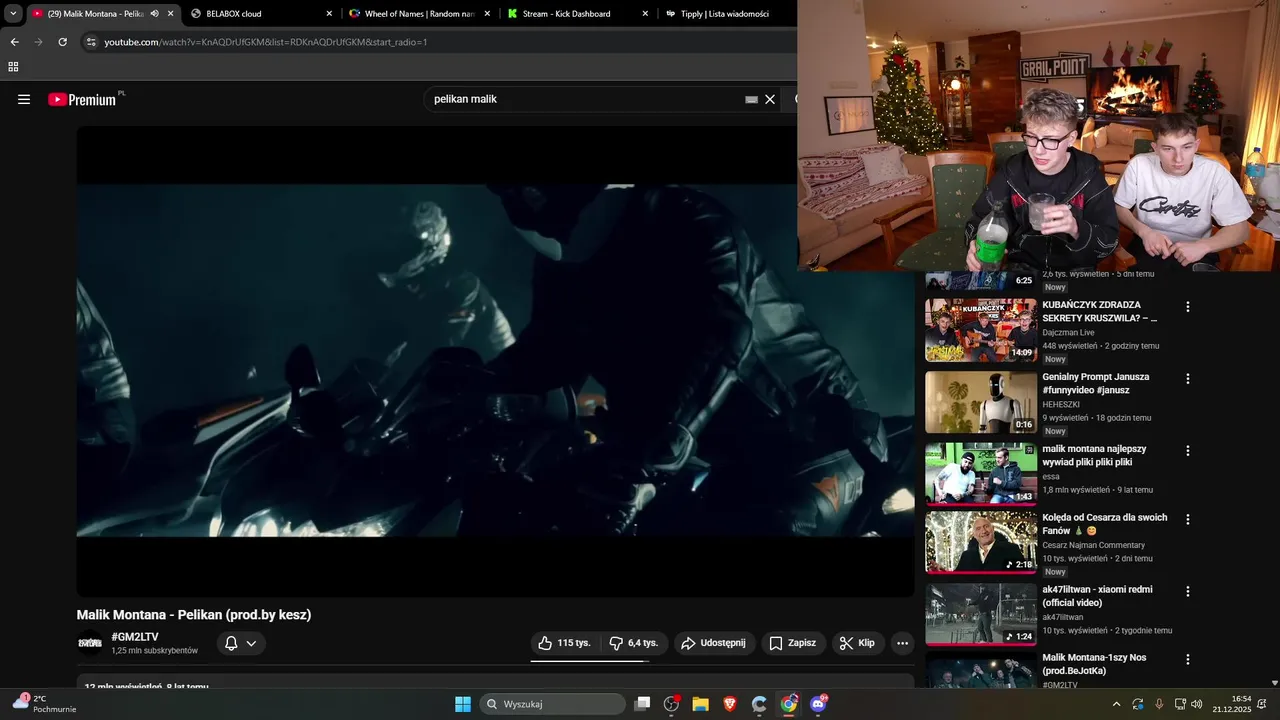The height and width of the screenshot is (720, 1280).
Task: Visit Dajczman Live channel name
Action: click(1068, 332)
